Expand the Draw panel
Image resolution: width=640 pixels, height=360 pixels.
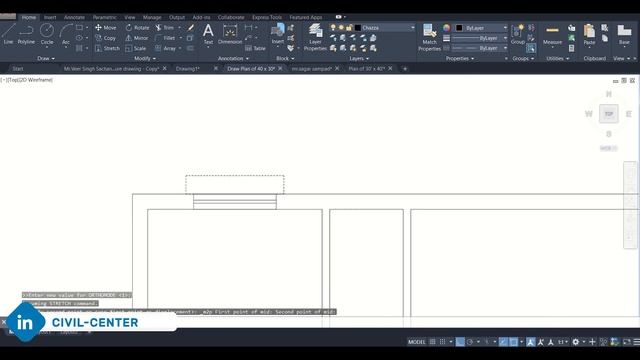[x=46, y=58]
